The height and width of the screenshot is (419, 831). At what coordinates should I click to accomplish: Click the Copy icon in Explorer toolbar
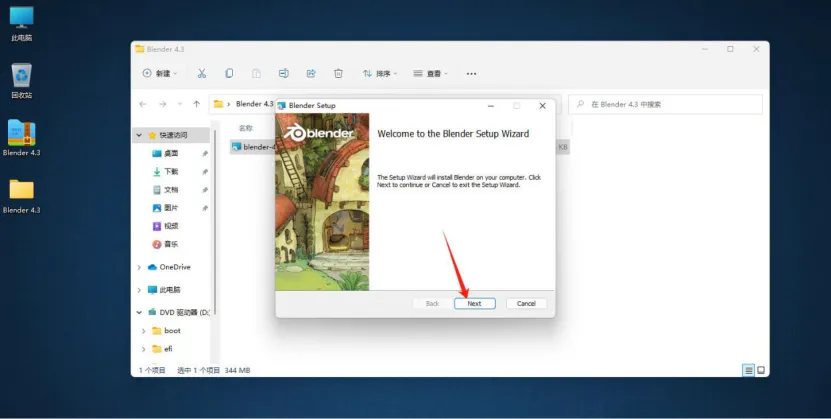[x=229, y=74]
